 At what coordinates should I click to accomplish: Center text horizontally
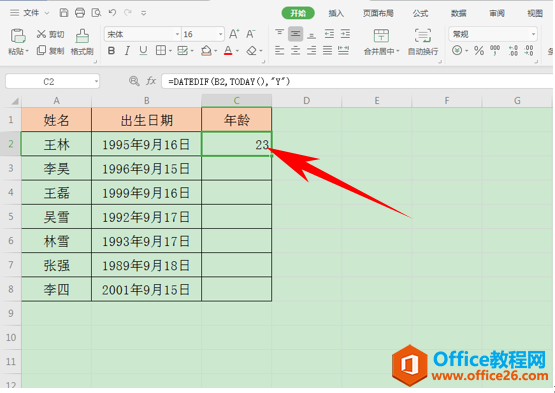pyautogui.click(x=295, y=51)
